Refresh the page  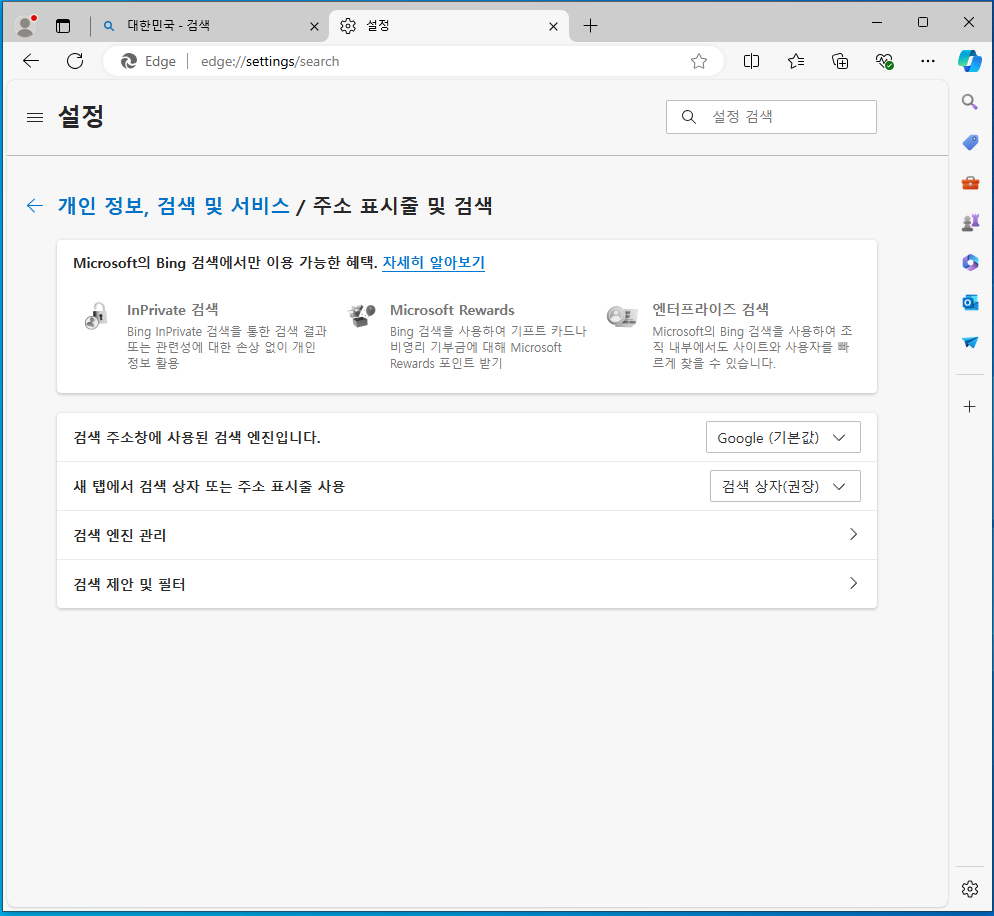coord(75,61)
